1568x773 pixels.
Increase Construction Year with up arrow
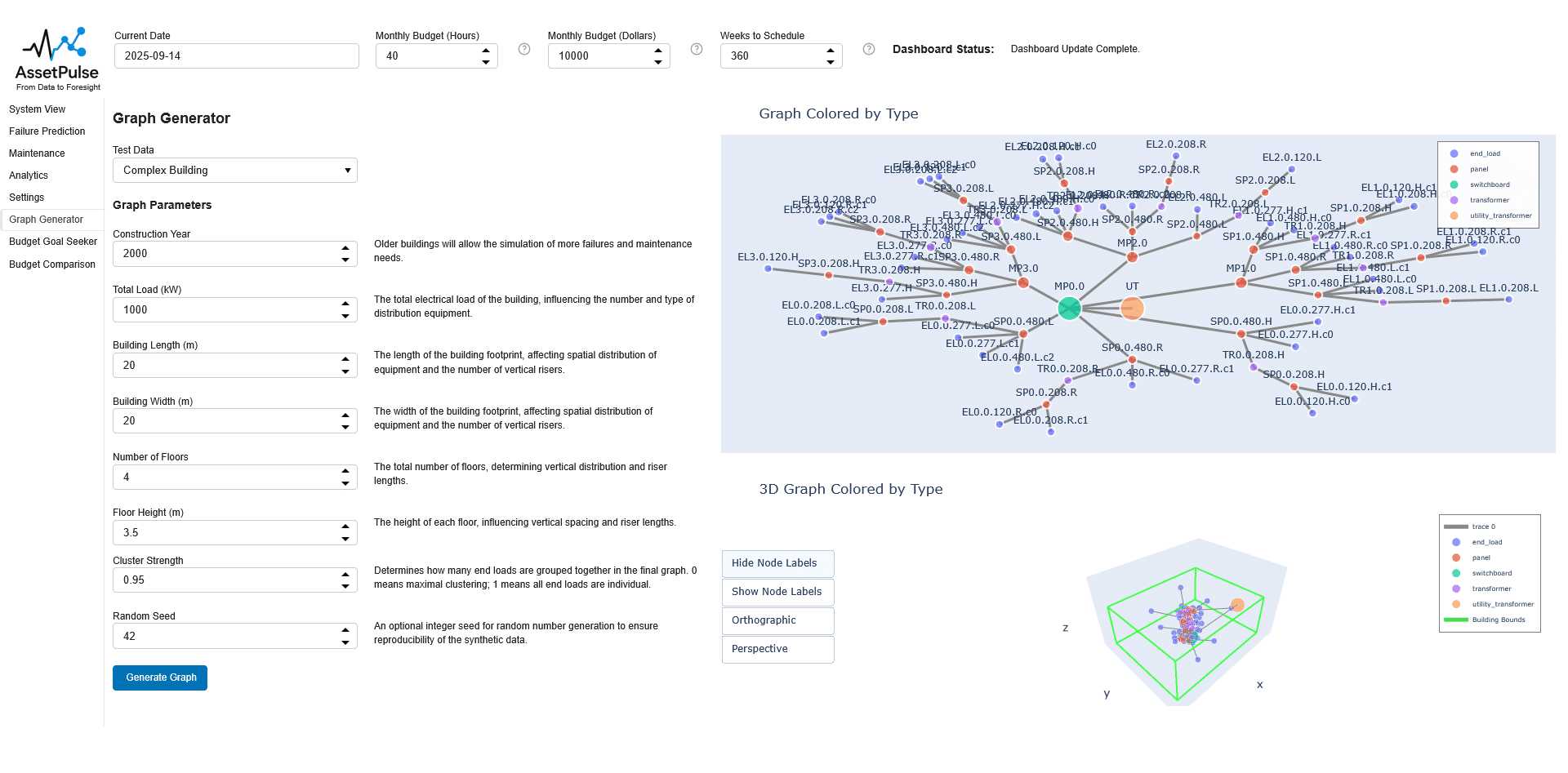(345, 248)
